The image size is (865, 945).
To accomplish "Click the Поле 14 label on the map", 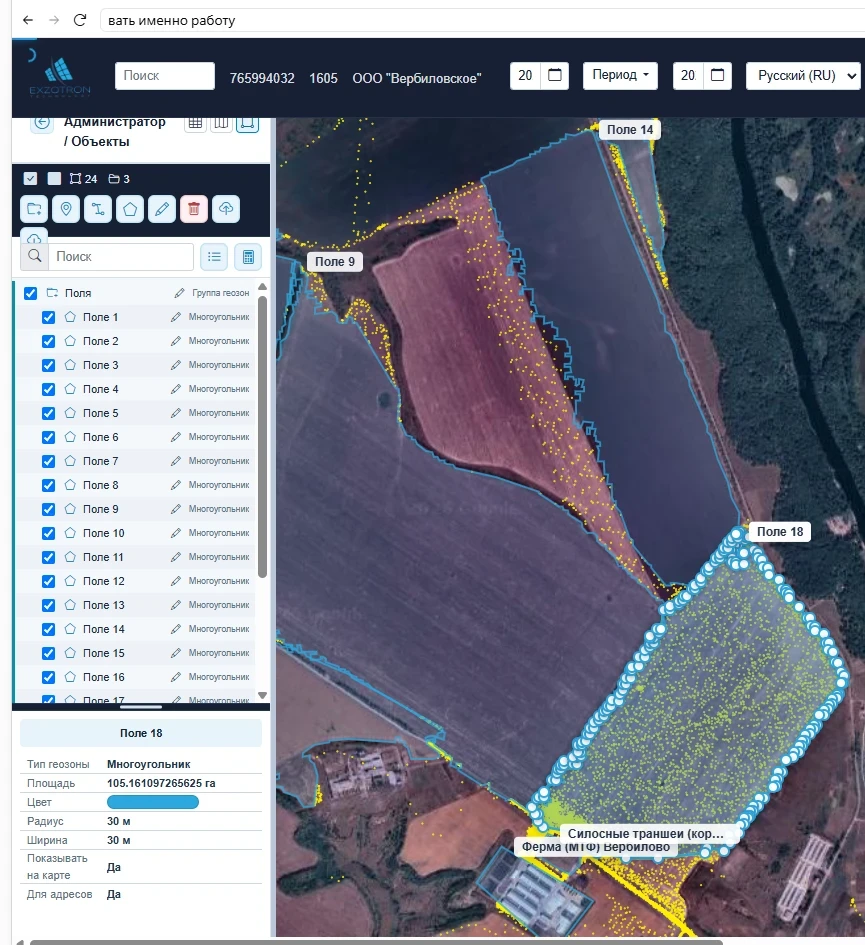I will click(x=630, y=130).
